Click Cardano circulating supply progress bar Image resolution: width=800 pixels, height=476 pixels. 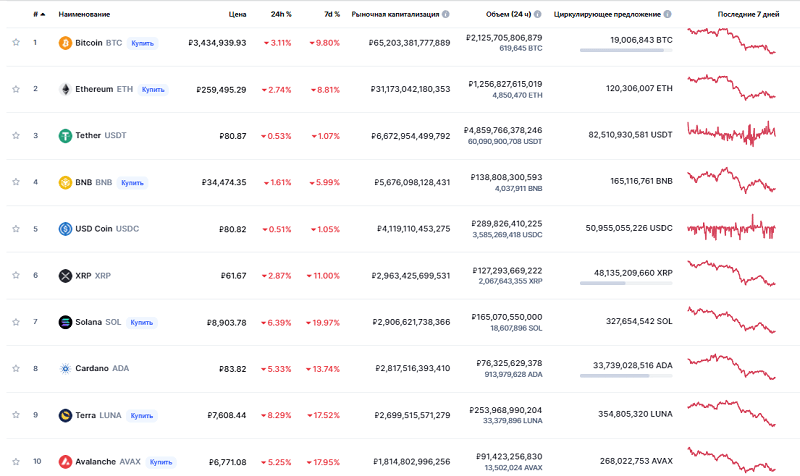tap(625, 376)
